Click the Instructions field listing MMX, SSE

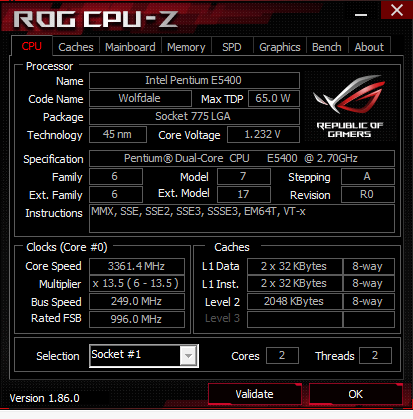[x=242, y=219]
